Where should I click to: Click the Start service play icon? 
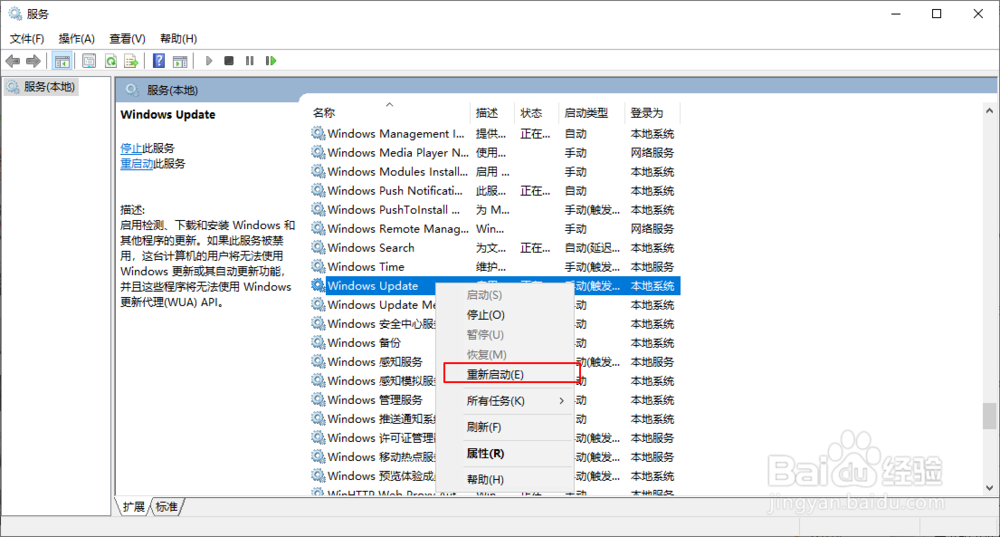pyautogui.click(x=209, y=61)
